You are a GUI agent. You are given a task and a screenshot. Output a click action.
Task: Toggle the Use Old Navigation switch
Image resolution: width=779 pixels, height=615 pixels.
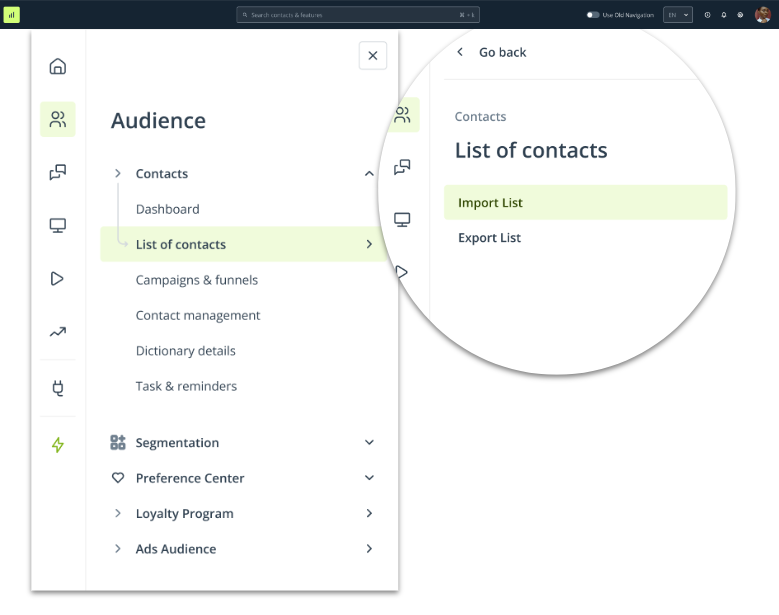coord(593,15)
